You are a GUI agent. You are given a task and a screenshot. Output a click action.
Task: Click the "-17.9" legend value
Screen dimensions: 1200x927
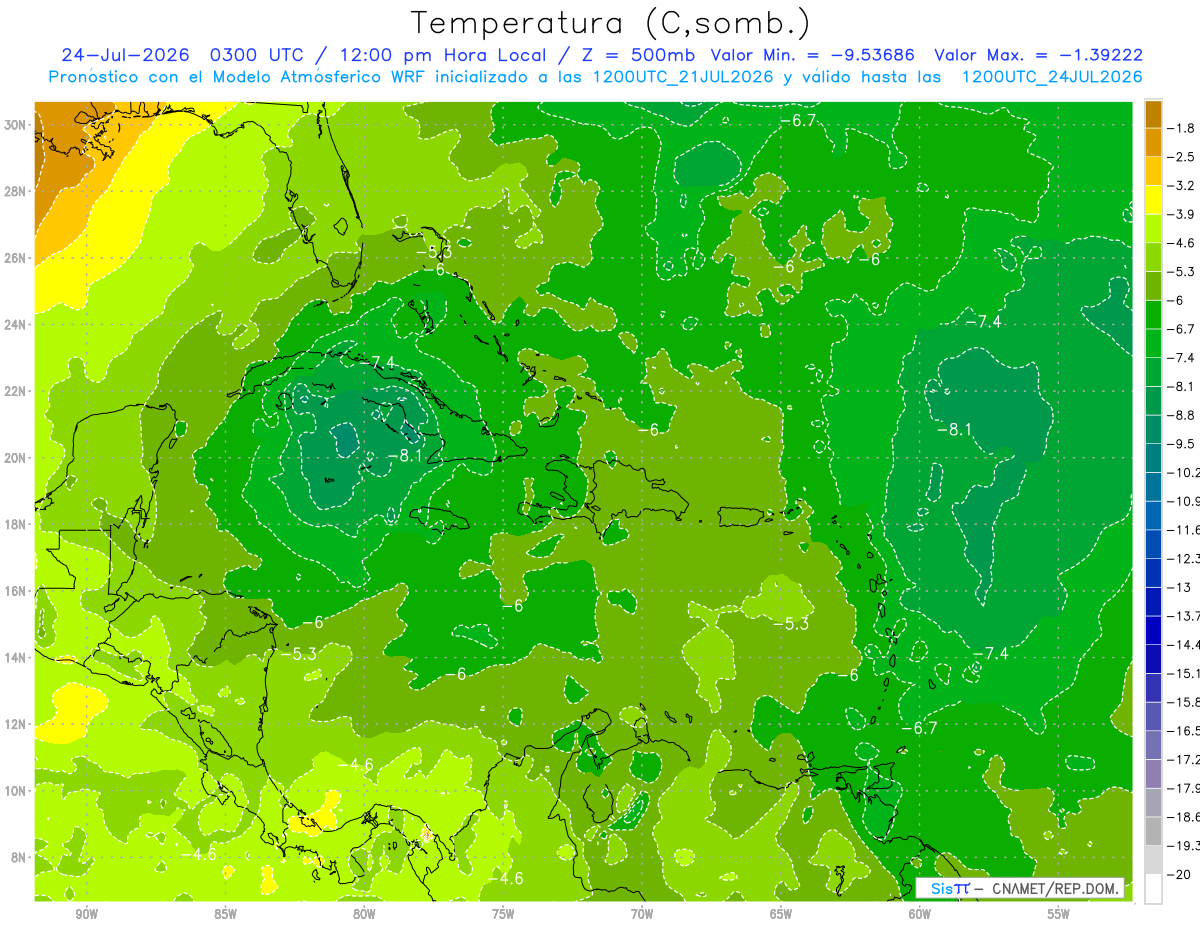1185,788
